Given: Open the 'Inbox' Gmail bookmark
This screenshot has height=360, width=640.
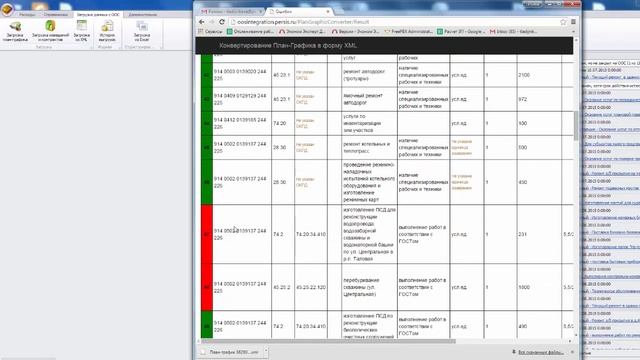Looking at the screenshot, I should (513, 31).
